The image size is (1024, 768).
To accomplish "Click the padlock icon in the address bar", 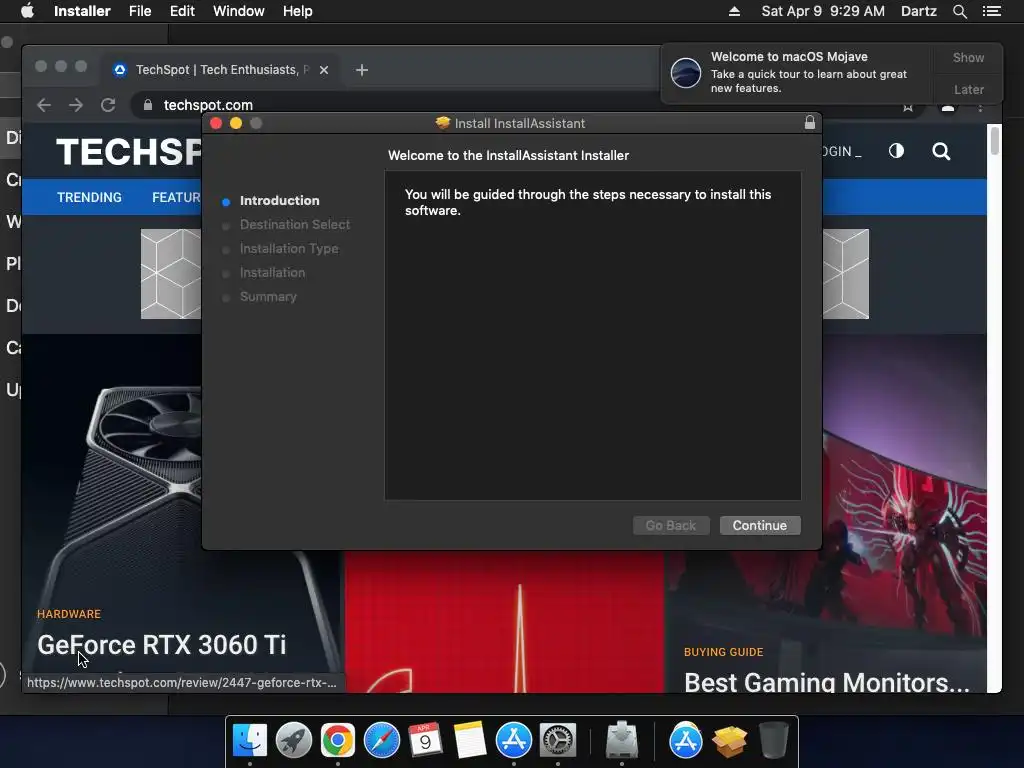I will click(x=148, y=105).
